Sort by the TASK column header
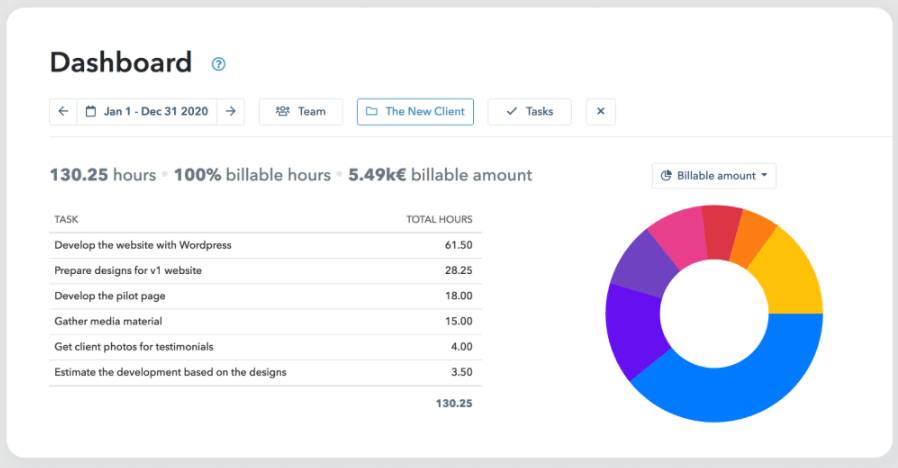 (x=67, y=219)
